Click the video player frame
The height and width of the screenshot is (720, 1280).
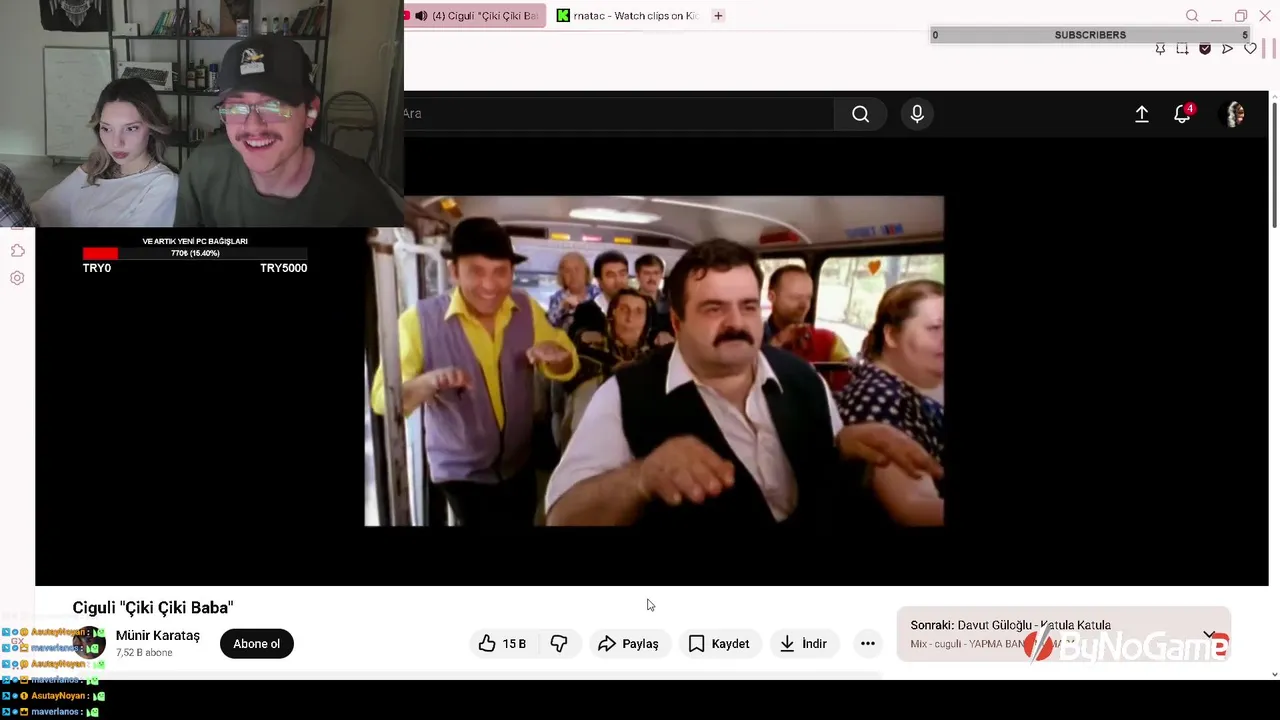(654, 361)
